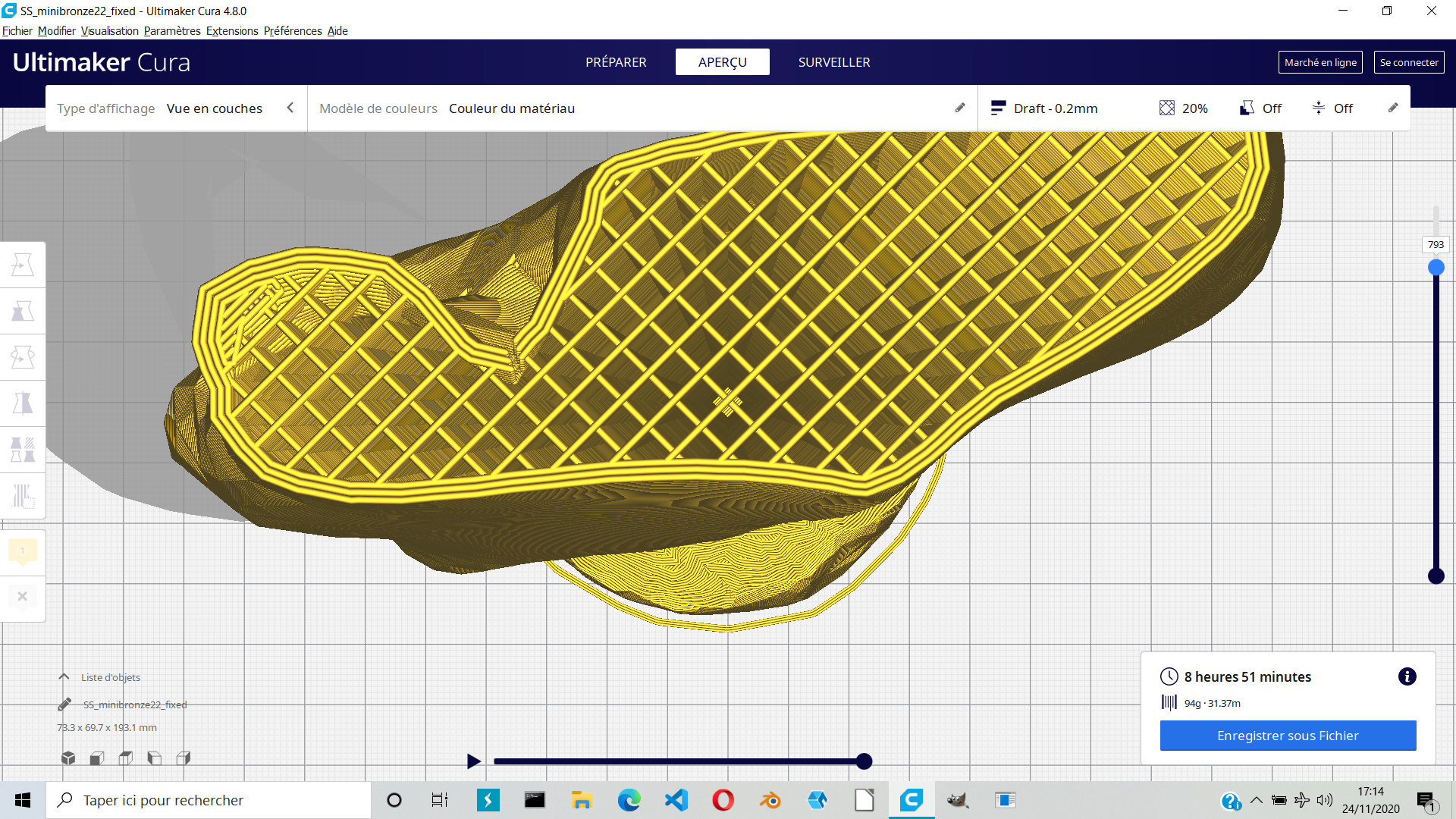1456x819 pixels.
Task: Open Opera browser from taskbar
Action: [723, 800]
